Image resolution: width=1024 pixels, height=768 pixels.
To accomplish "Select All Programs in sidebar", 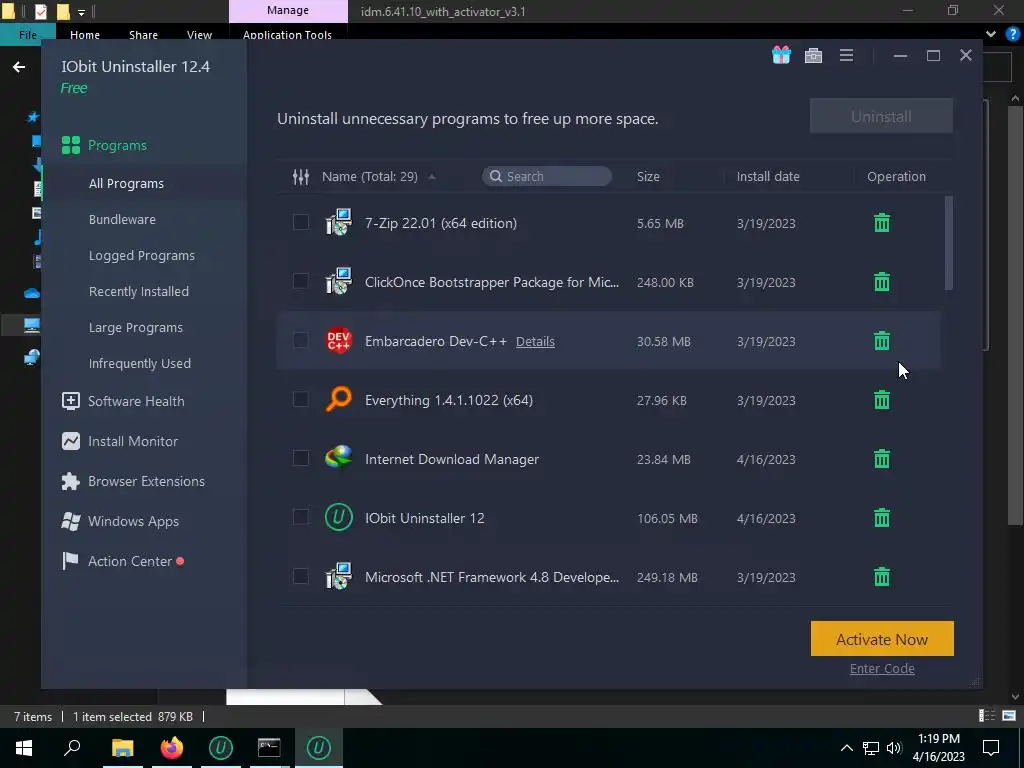I will 126,184.
